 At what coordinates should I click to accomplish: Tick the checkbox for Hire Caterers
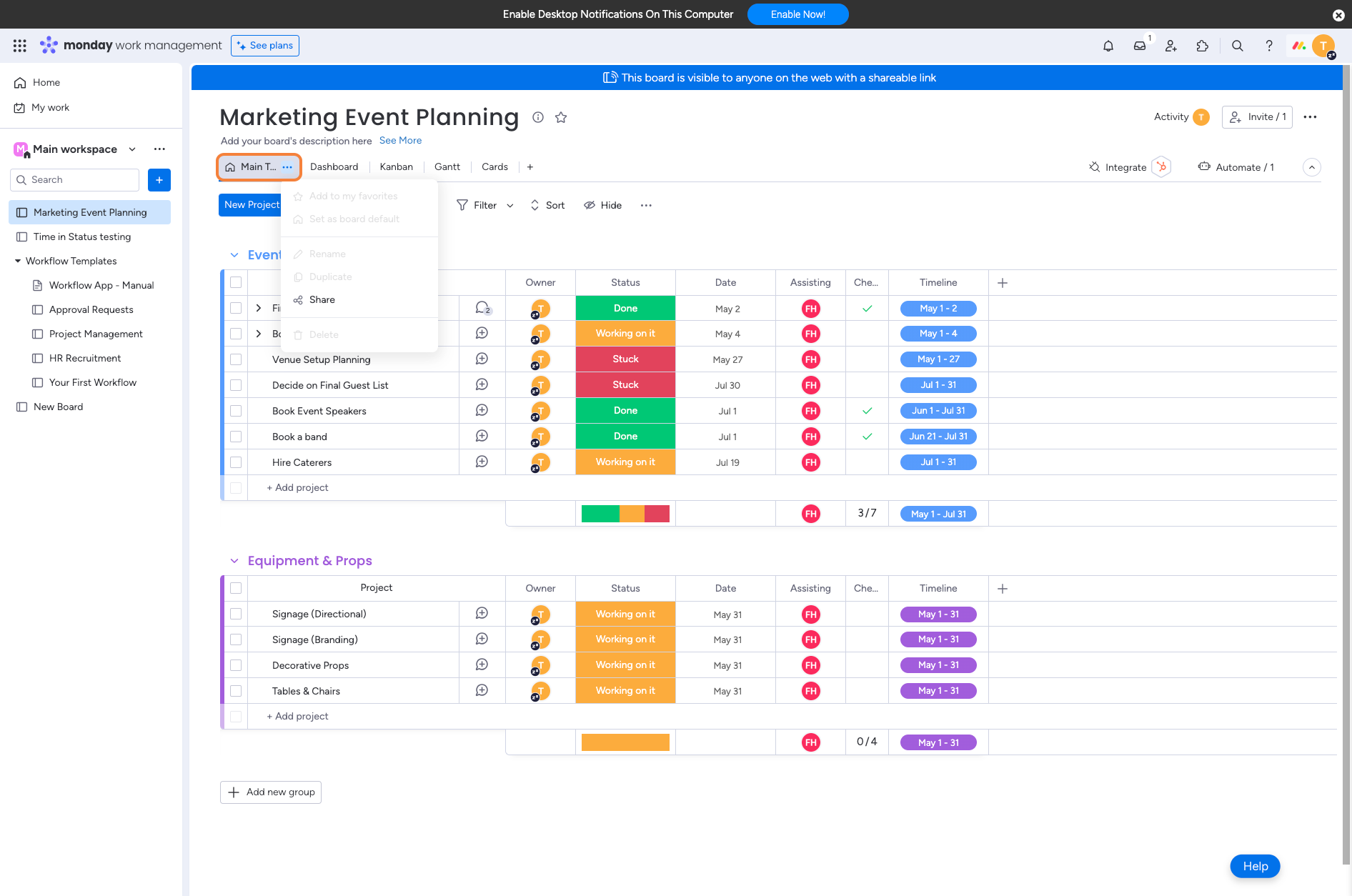click(236, 462)
